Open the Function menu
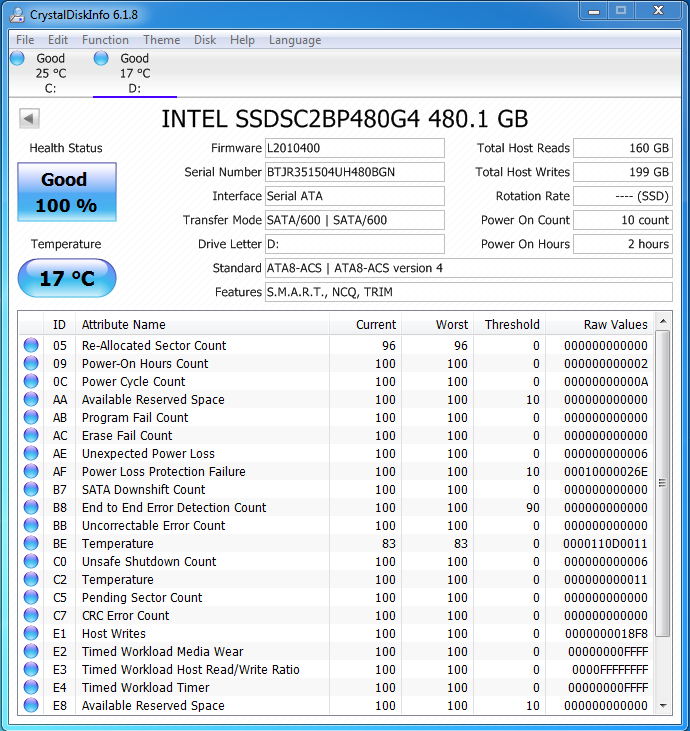This screenshot has width=690, height=731. pyautogui.click(x=105, y=40)
